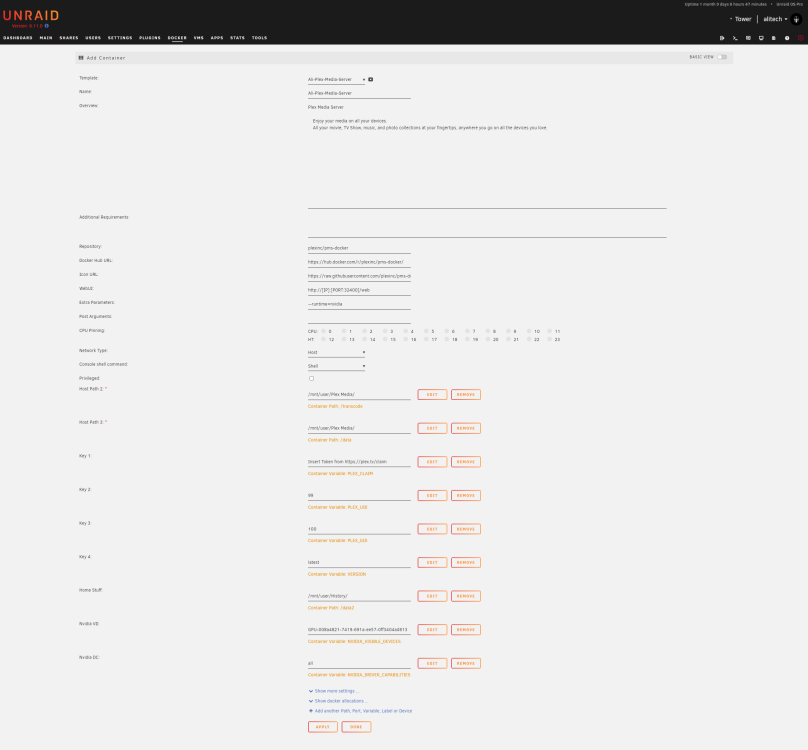Open the Users menu
The width and height of the screenshot is (808, 750).
pyautogui.click(x=93, y=38)
